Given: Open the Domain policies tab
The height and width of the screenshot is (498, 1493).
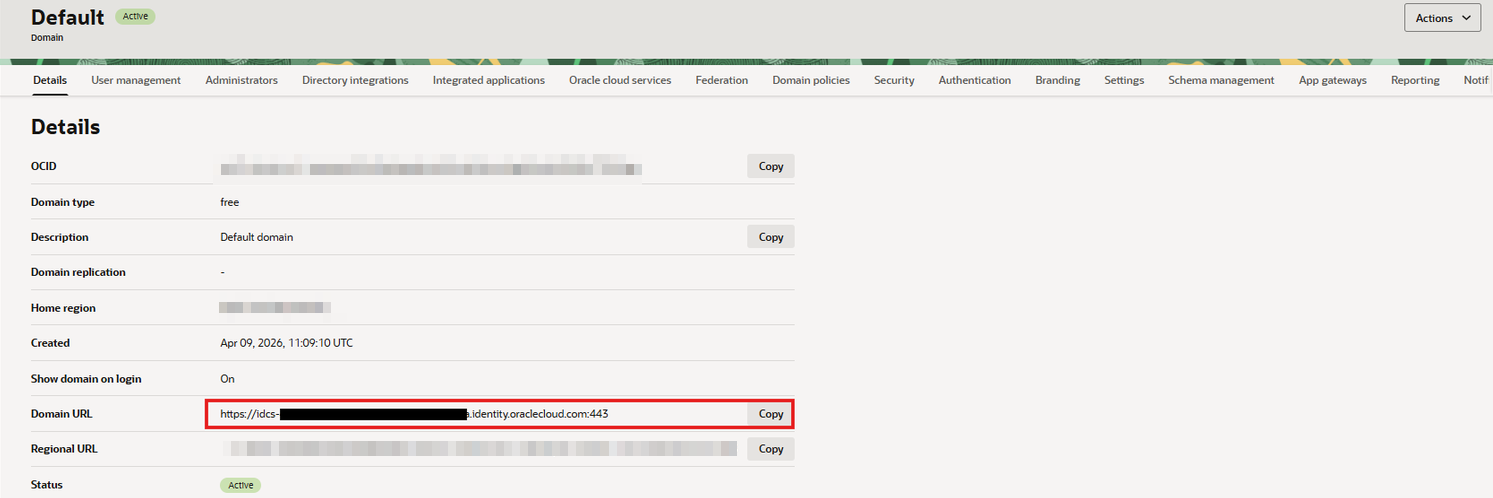Looking at the screenshot, I should pyautogui.click(x=811, y=80).
